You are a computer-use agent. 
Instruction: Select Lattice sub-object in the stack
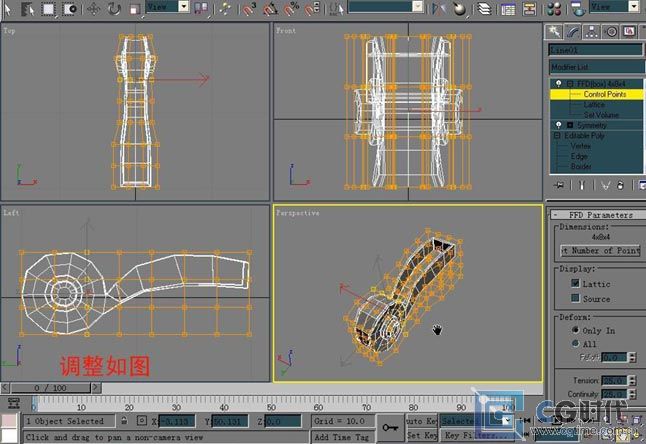pyautogui.click(x=595, y=105)
